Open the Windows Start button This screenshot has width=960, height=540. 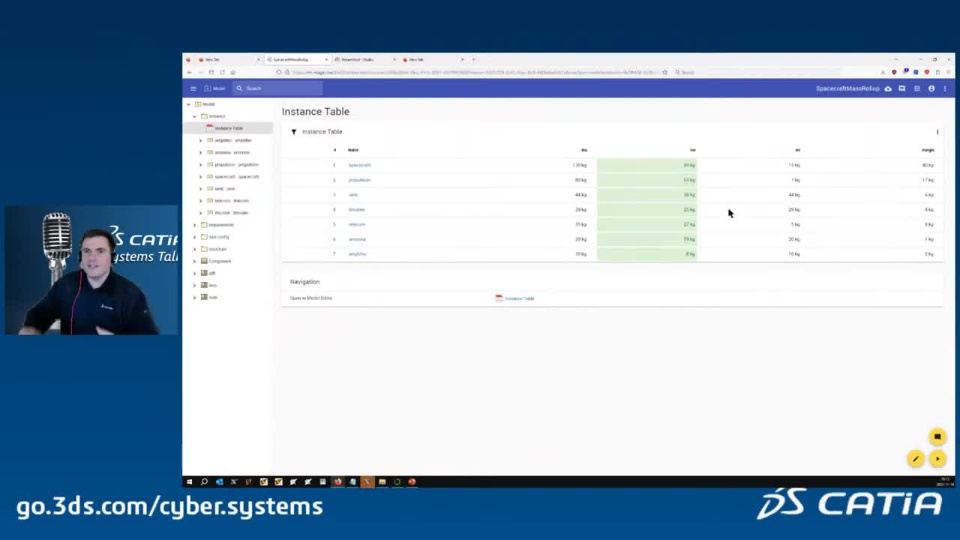click(189, 482)
